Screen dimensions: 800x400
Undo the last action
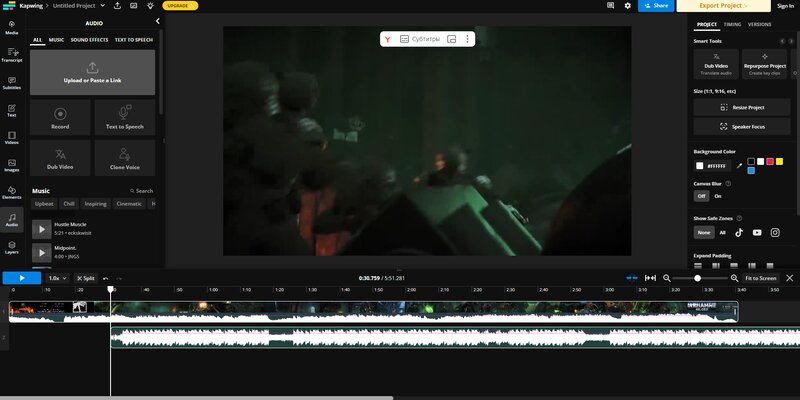pyautogui.click(x=106, y=278)
